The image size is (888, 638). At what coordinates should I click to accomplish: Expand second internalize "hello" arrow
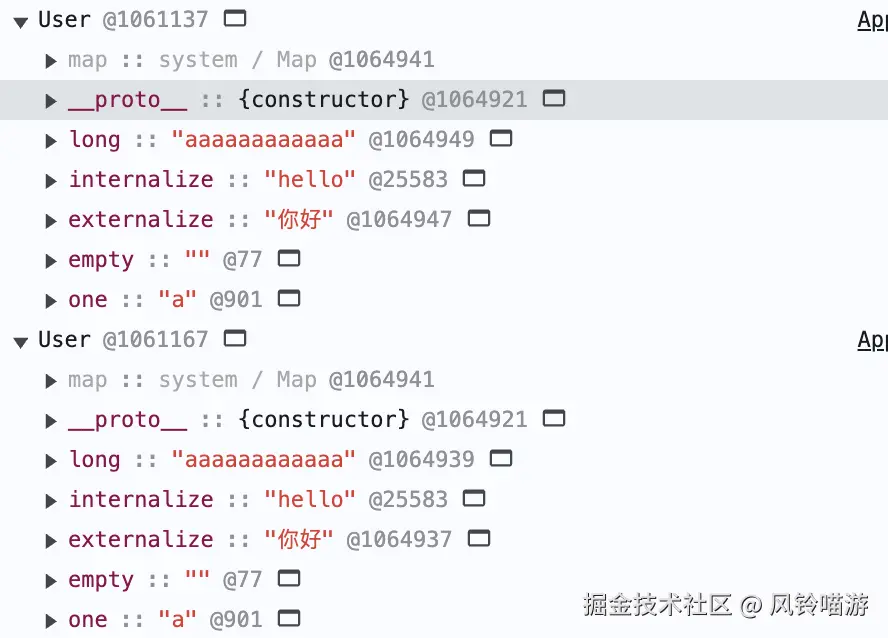coord(51,501)
